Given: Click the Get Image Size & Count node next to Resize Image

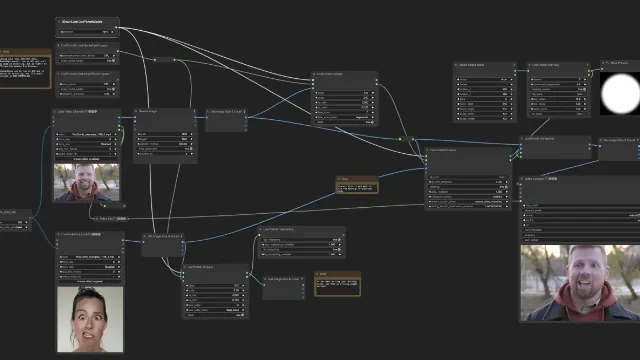Looking at the screenshot, I should point(227,120).
